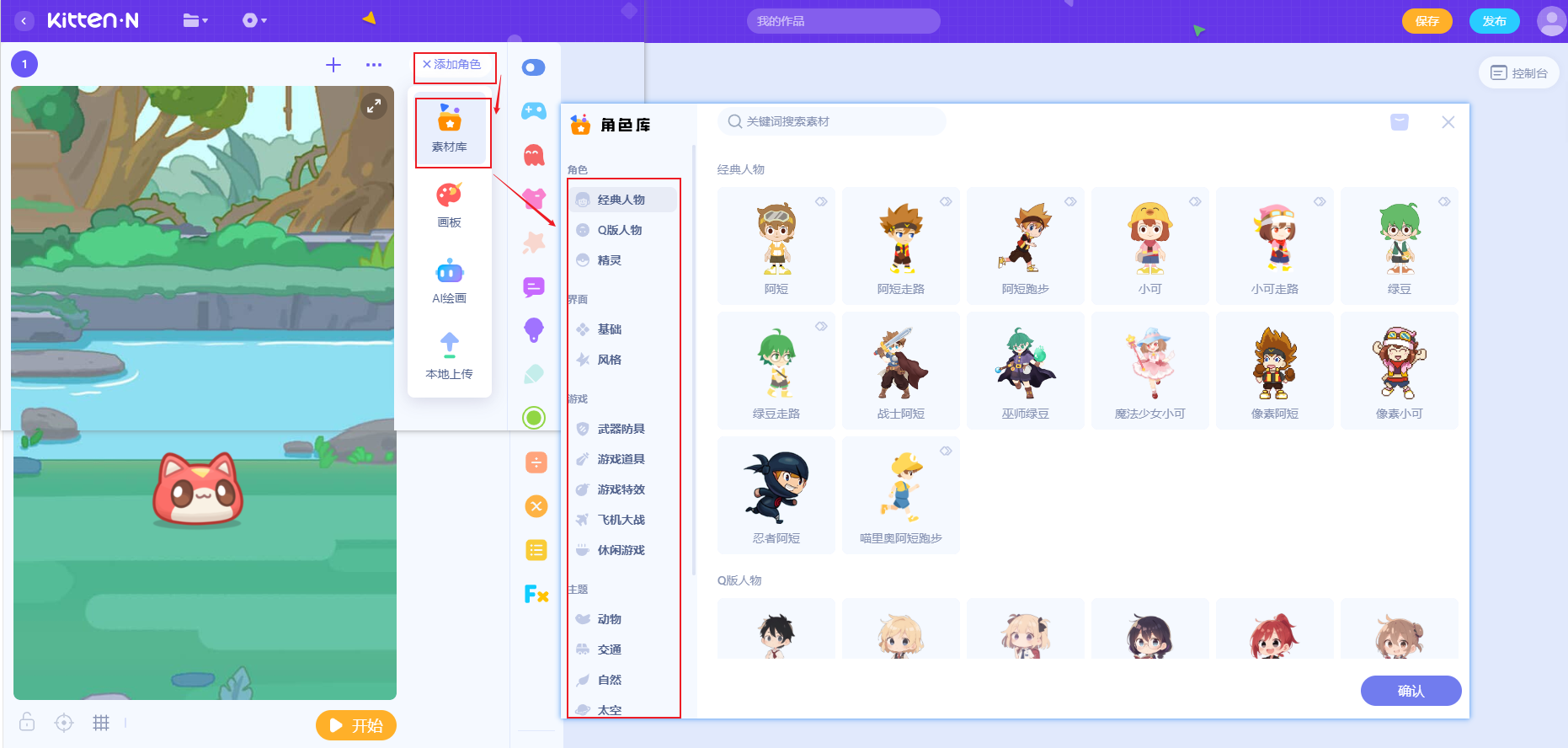Screen dimensions: 1568x748
Task: Select the 自然 theme category
Action: point(623,680)
